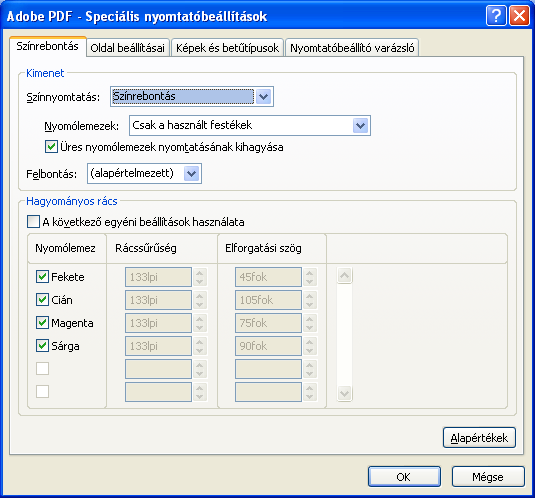Open the Képek és betűtípusok tab
The height and width of the screenshot is (498, 535).
pyautogui.click(x=228, y=48)
